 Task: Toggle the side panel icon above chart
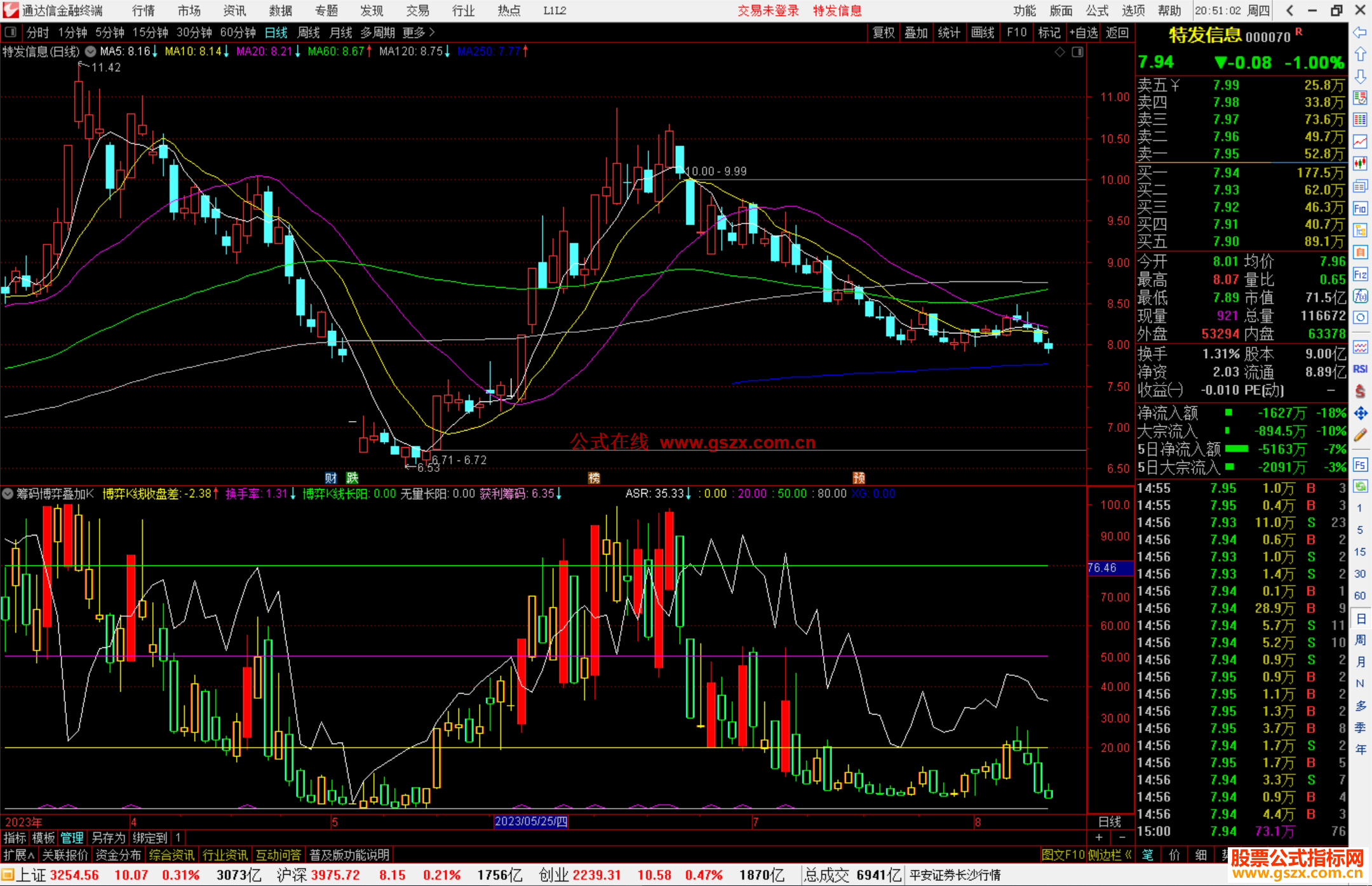click(x=1077, y=52)
